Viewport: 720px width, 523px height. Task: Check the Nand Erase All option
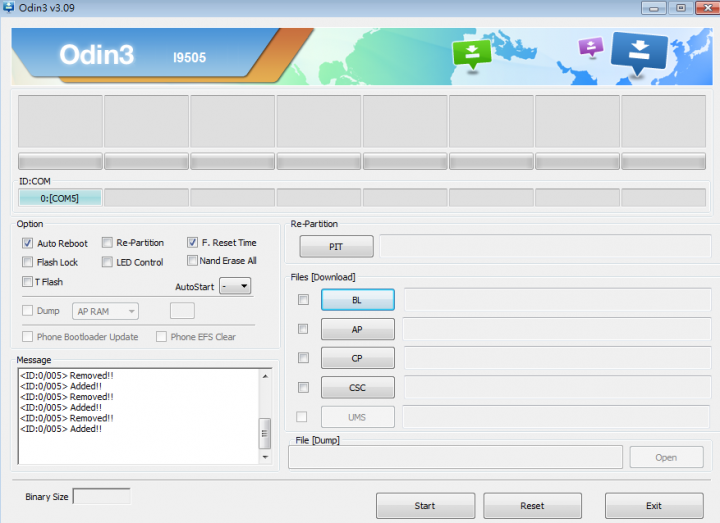click(x=192, y=260)
